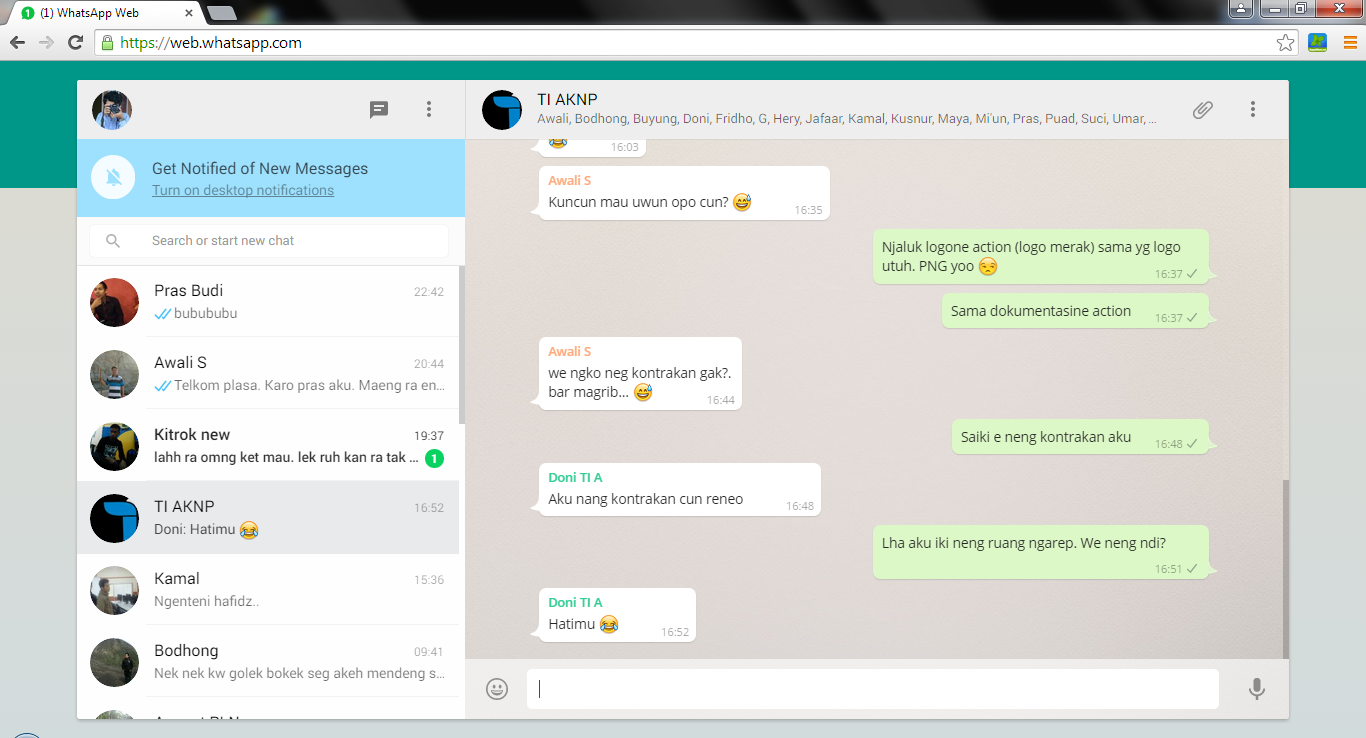Click Kitrok new avatar picture
Image resolution: width=1366 pixels, height=738 pixels.
[114, 446]
